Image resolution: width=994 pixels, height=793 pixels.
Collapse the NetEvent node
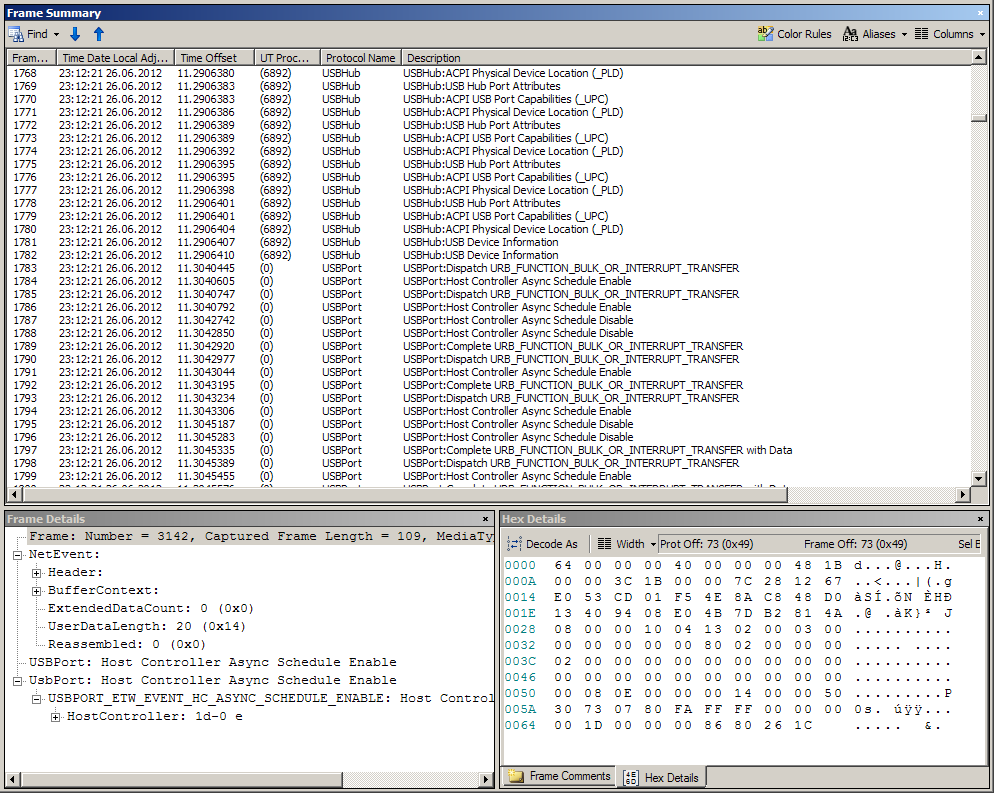18,555
